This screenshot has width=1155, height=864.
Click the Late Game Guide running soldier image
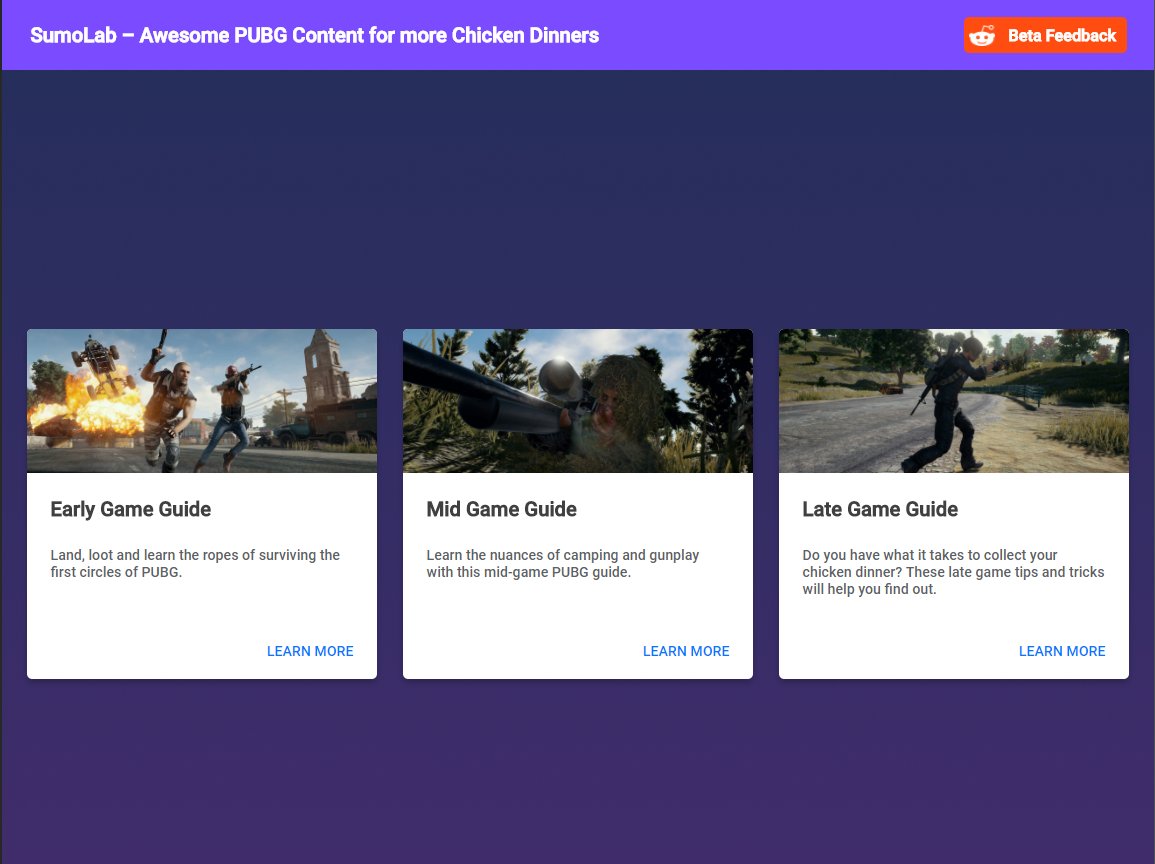coord(954,401)
